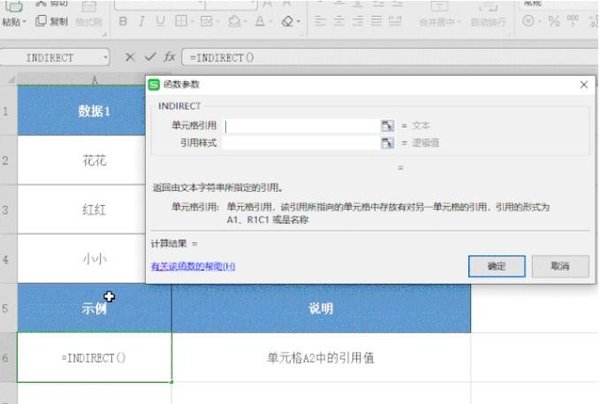This screenshot has width=600, height=404.
Task: Select header cell 示例
Action: click(95, 308)
